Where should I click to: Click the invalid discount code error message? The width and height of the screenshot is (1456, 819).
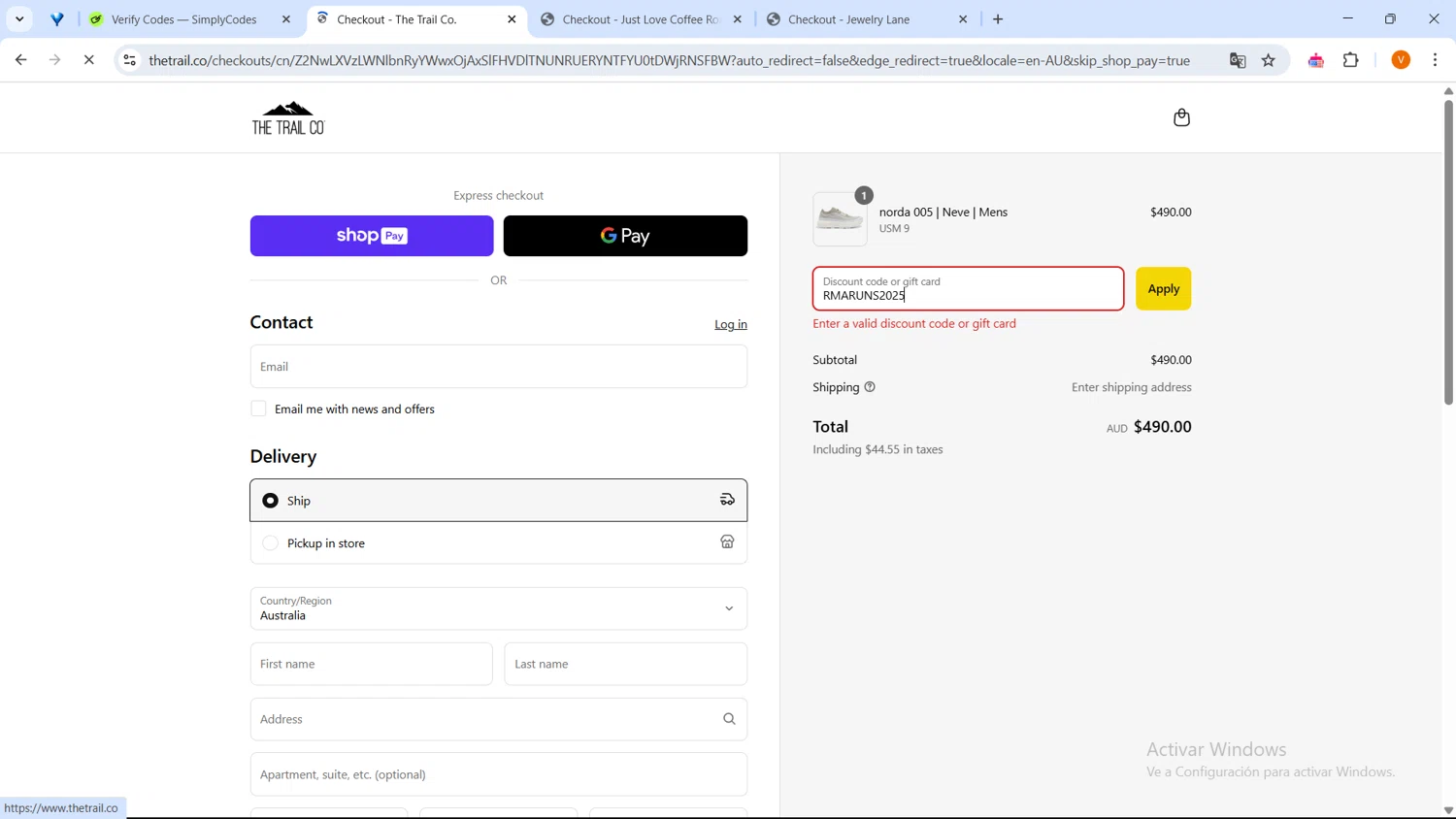(x=914, y=323)
